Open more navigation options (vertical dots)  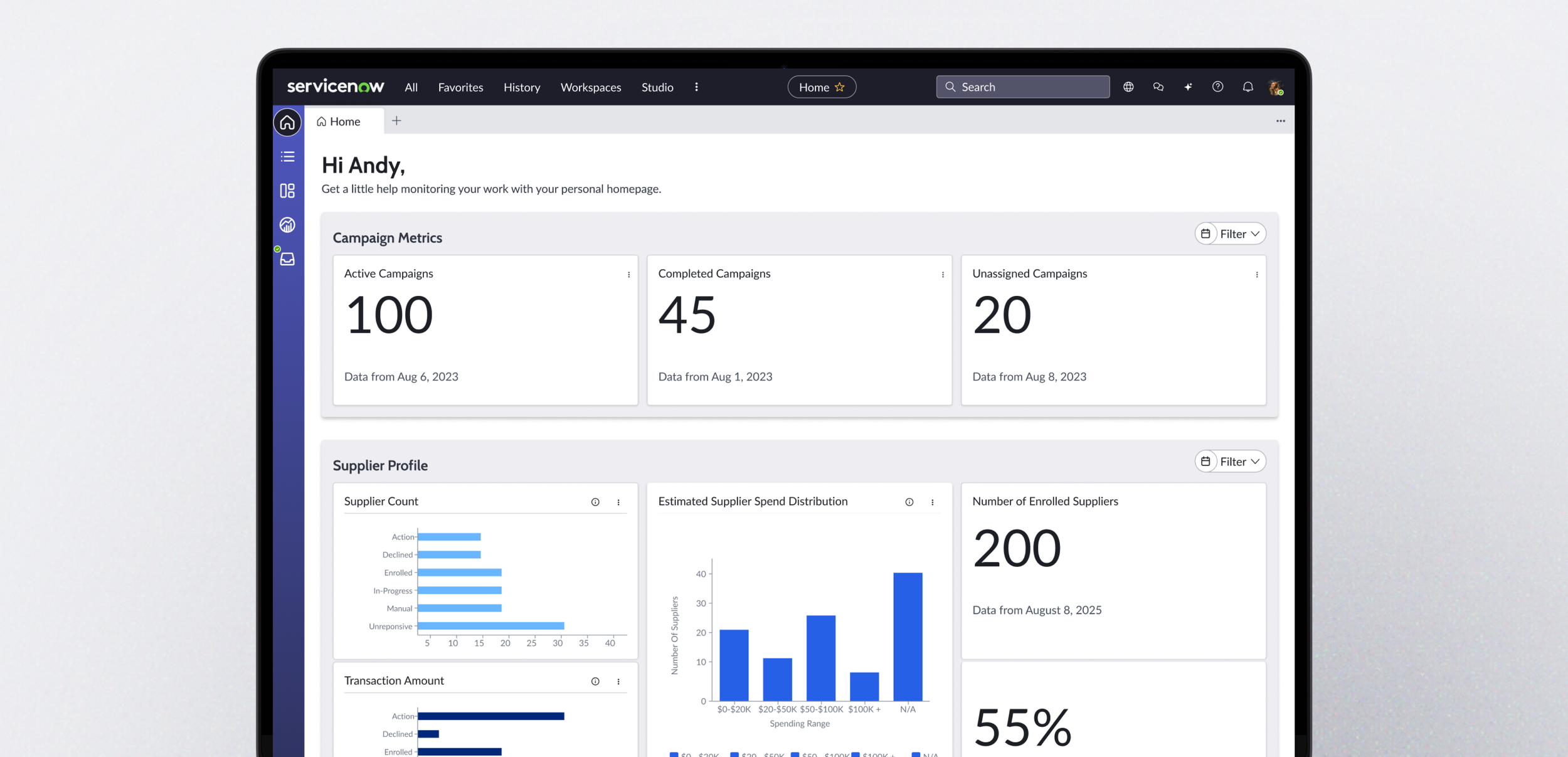tap(696, 87)
